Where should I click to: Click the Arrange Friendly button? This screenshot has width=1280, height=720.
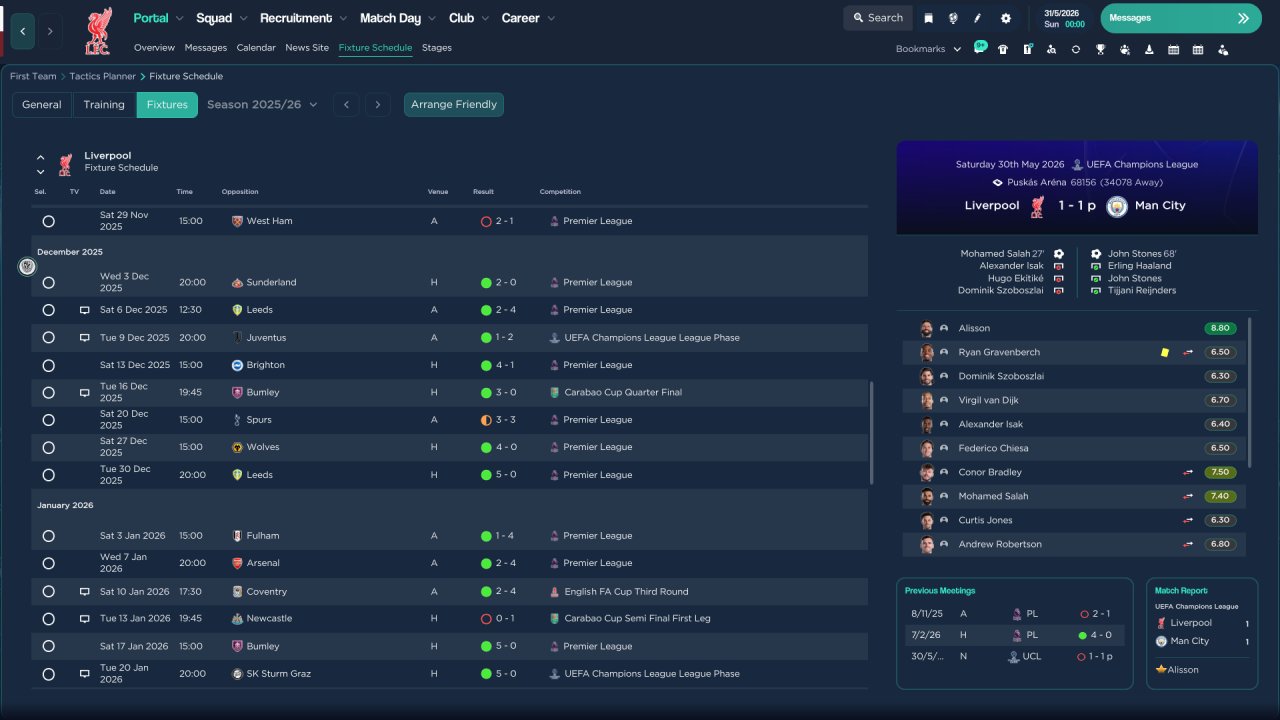(454, 104)
